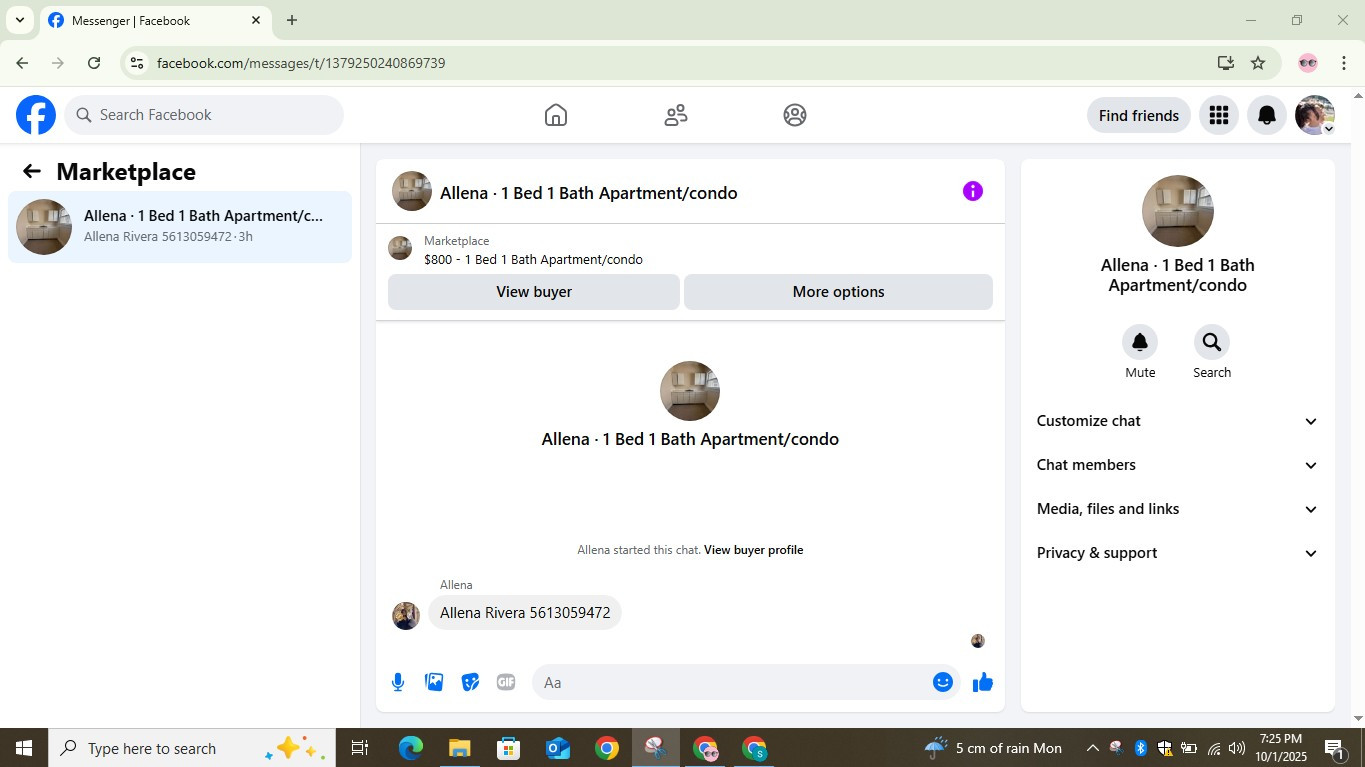
Task: Launch Microsoft Edge from the taskbar
Action: point(410,748)
